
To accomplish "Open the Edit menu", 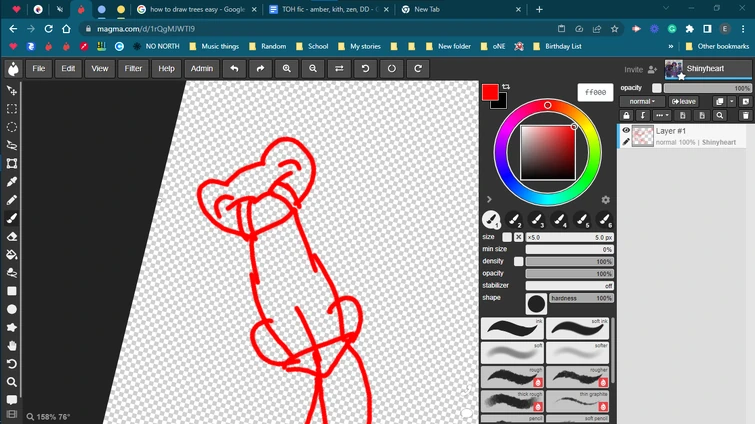I will (68, 69).
